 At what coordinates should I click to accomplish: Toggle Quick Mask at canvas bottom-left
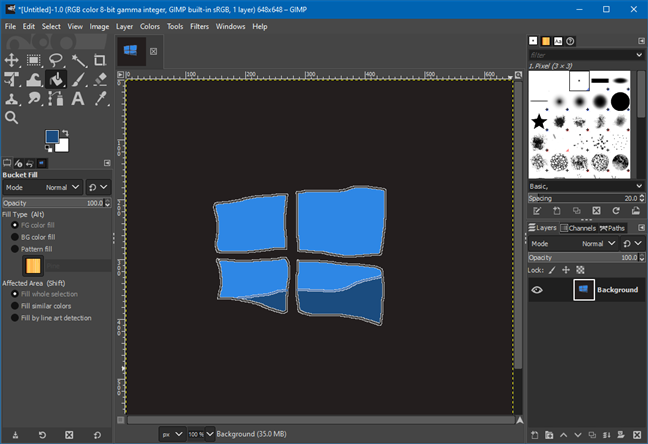coord(121,420)
